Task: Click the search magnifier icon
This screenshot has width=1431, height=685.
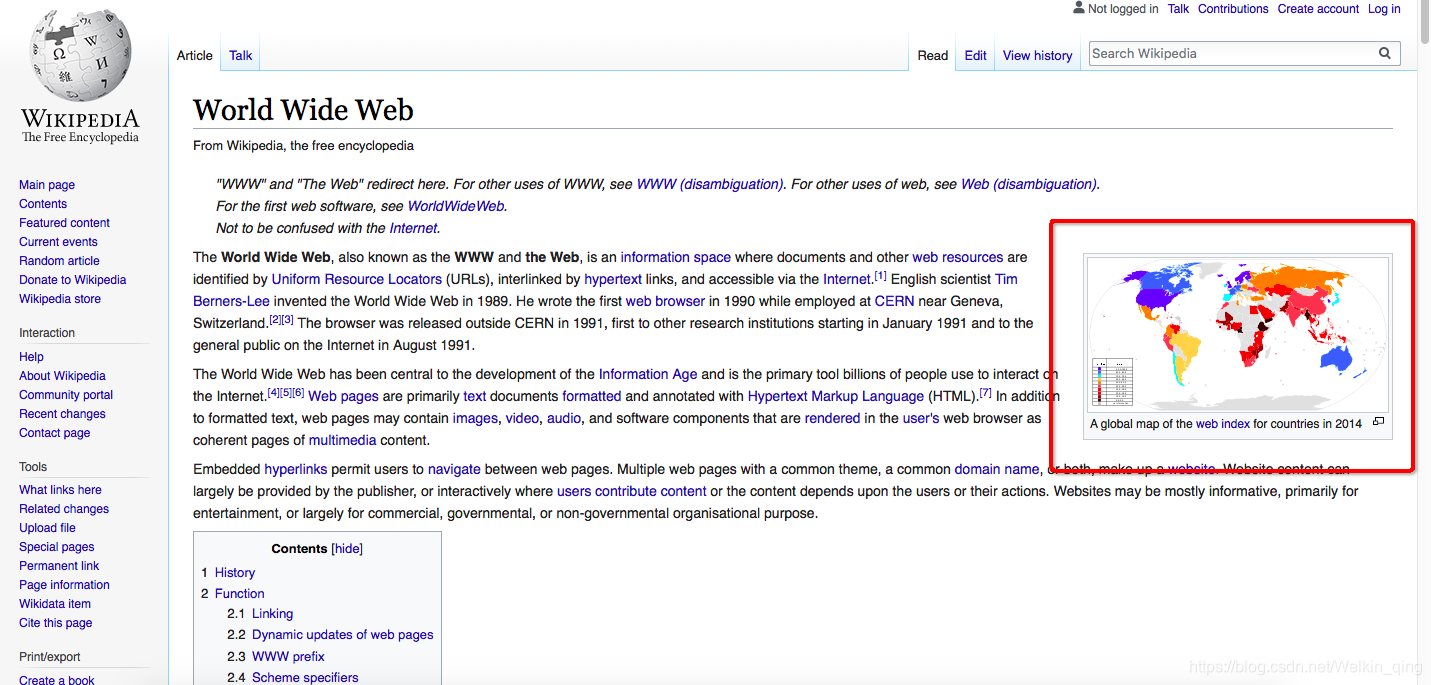Action: pos(1385,54)
